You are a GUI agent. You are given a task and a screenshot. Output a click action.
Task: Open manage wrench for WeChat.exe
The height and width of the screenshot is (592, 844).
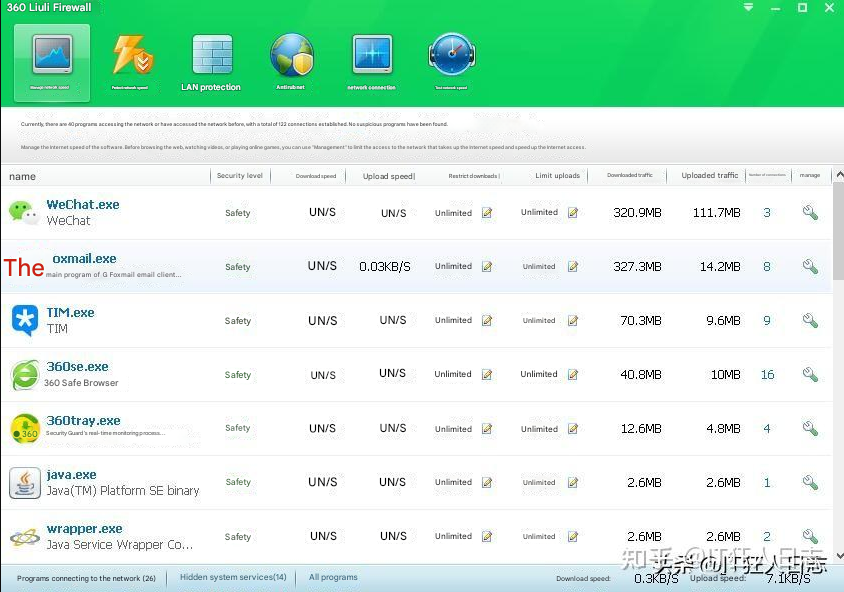(x=810, y=213)
